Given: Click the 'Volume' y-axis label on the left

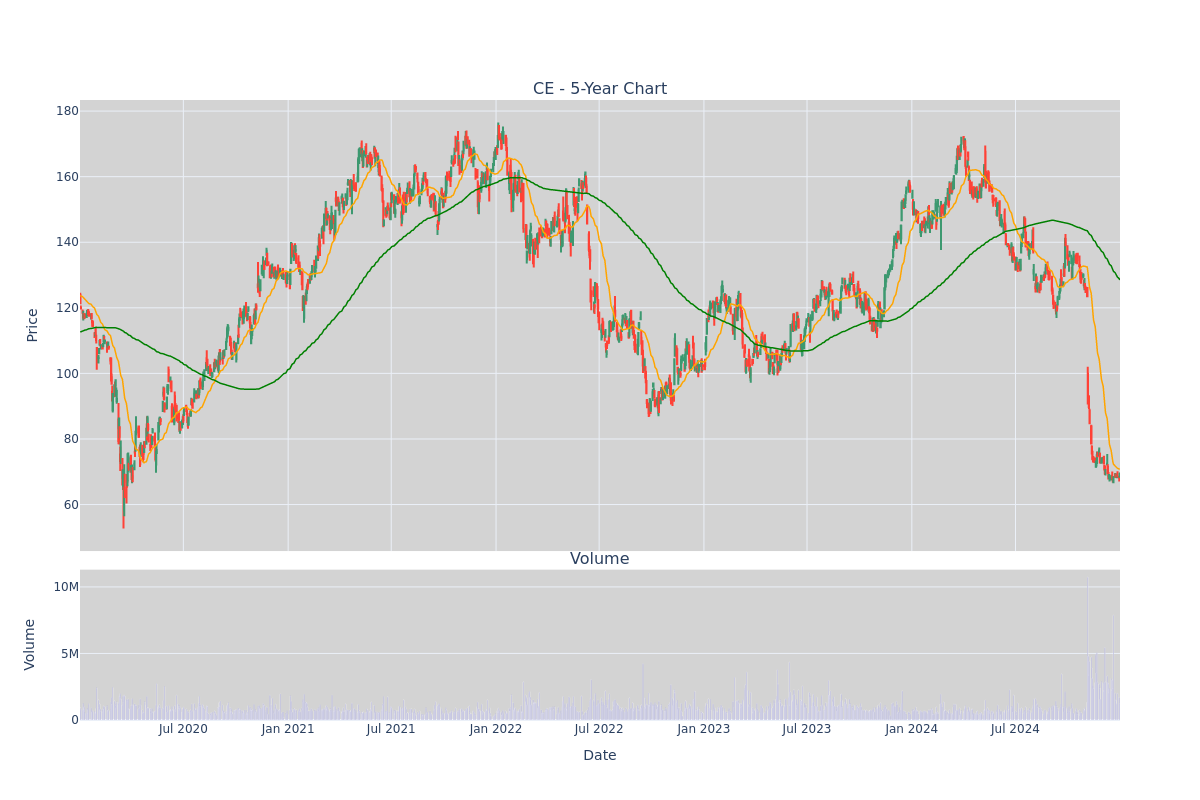Looking at the screenshot, I should click(x=30, y=644).
